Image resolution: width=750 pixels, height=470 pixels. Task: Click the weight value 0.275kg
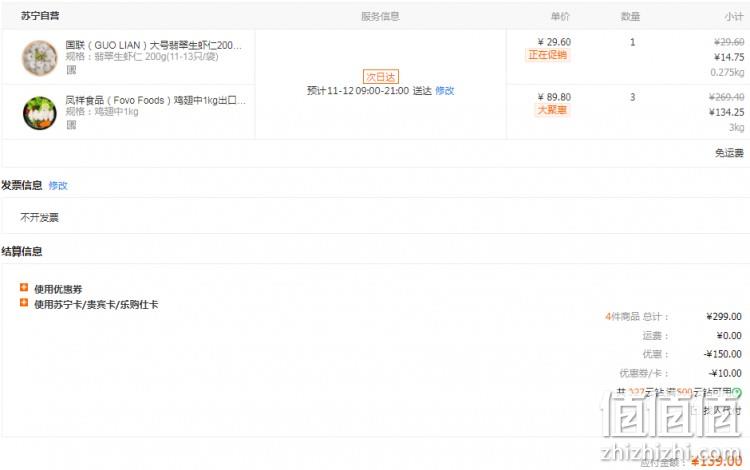[727, 72]
